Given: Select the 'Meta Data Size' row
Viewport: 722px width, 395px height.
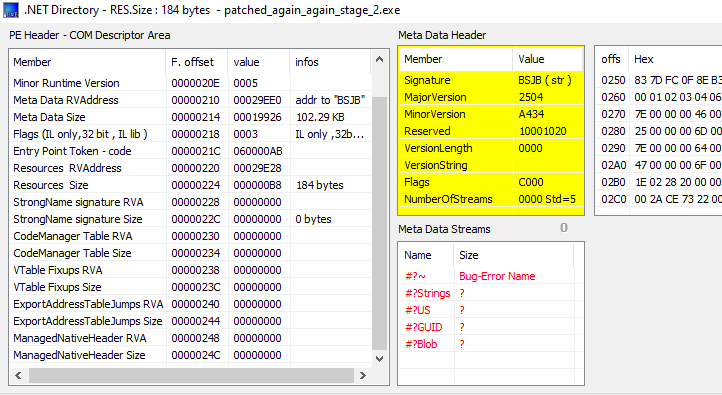Looking at the screenshot, I should click(190, 117).
